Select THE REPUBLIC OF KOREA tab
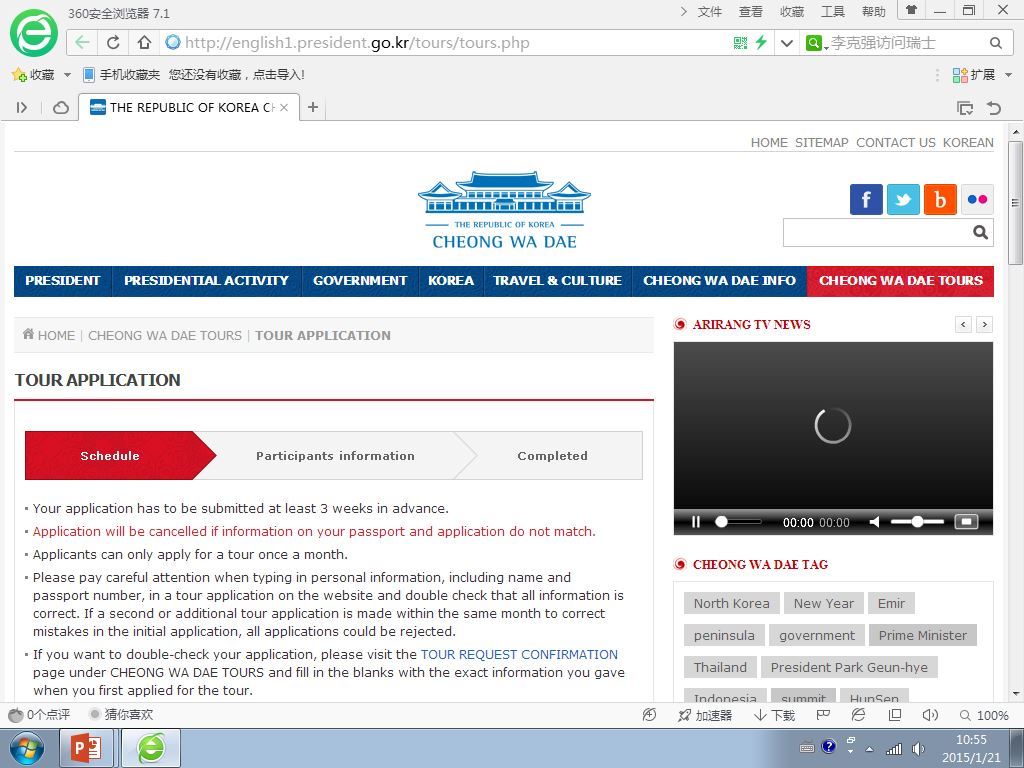Screen dimensions: 1024x768 189,108
